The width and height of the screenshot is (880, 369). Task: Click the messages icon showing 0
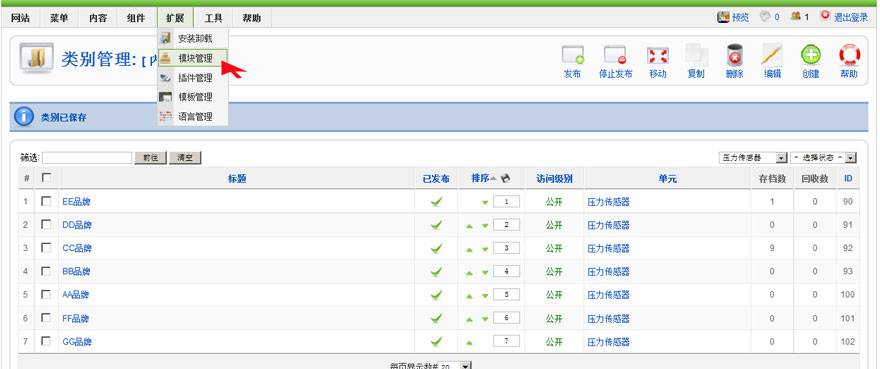[x=765, y=17]
